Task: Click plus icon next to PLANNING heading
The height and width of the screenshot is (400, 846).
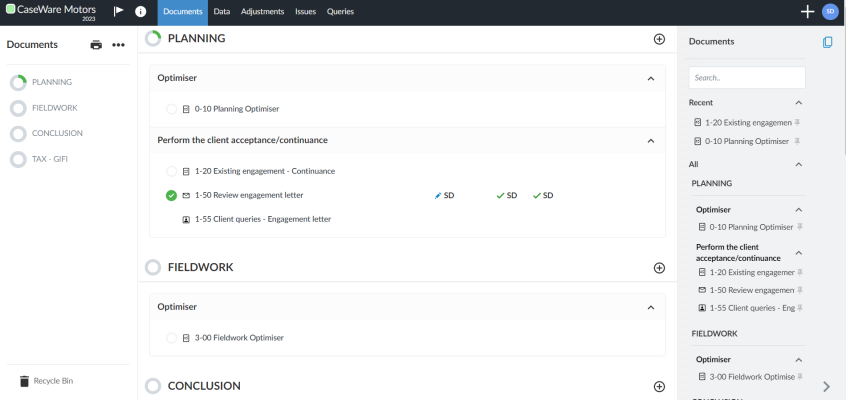Action: [x=659, y=38]
